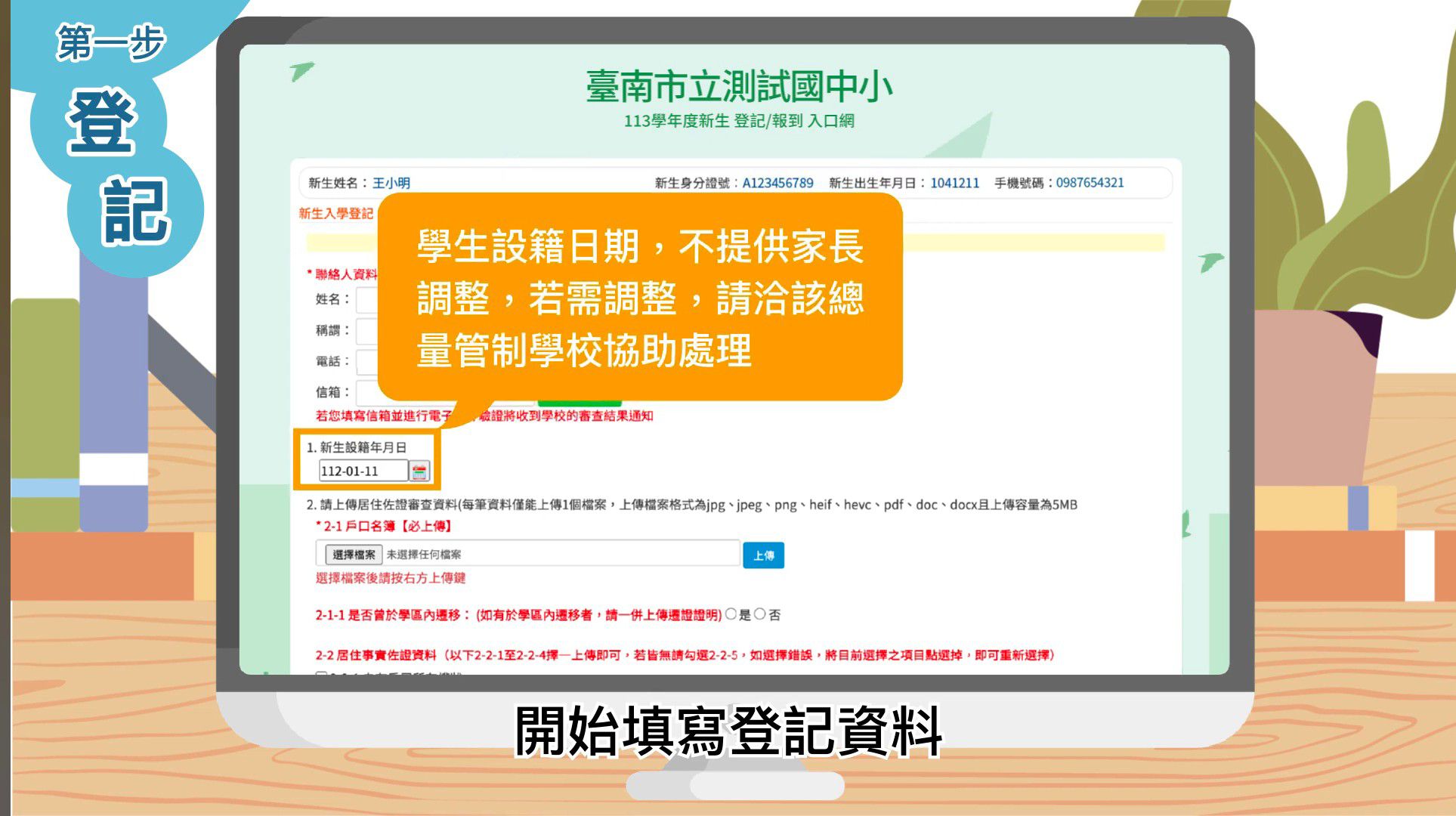Image resolution: width=1456 pixels, height=816 pixels.
Task: Click the ID number A123456789
Action: 777,183
